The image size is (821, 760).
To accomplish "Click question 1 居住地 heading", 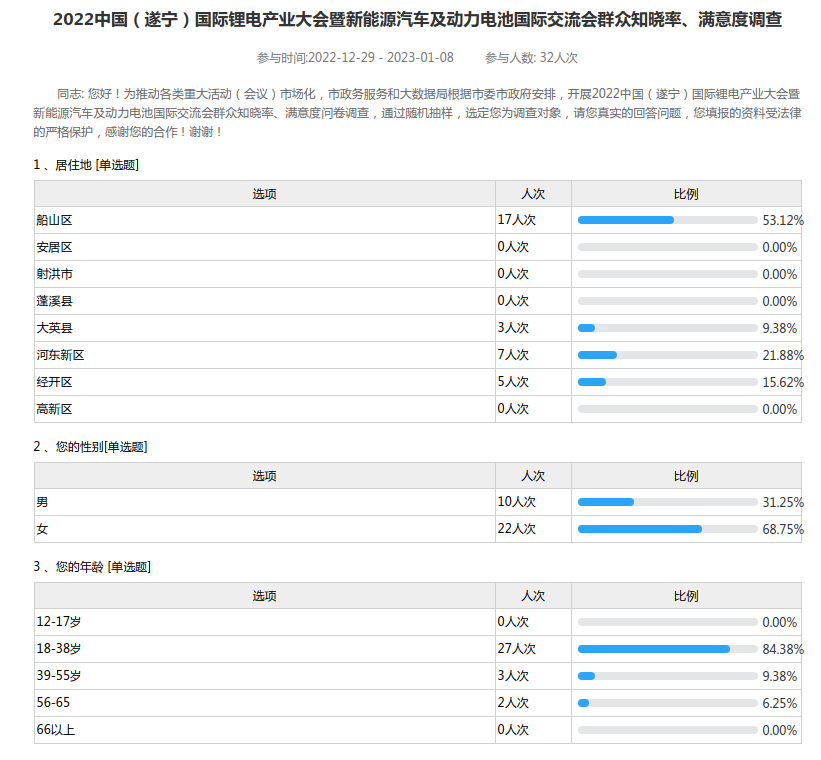I will point(86,165).
